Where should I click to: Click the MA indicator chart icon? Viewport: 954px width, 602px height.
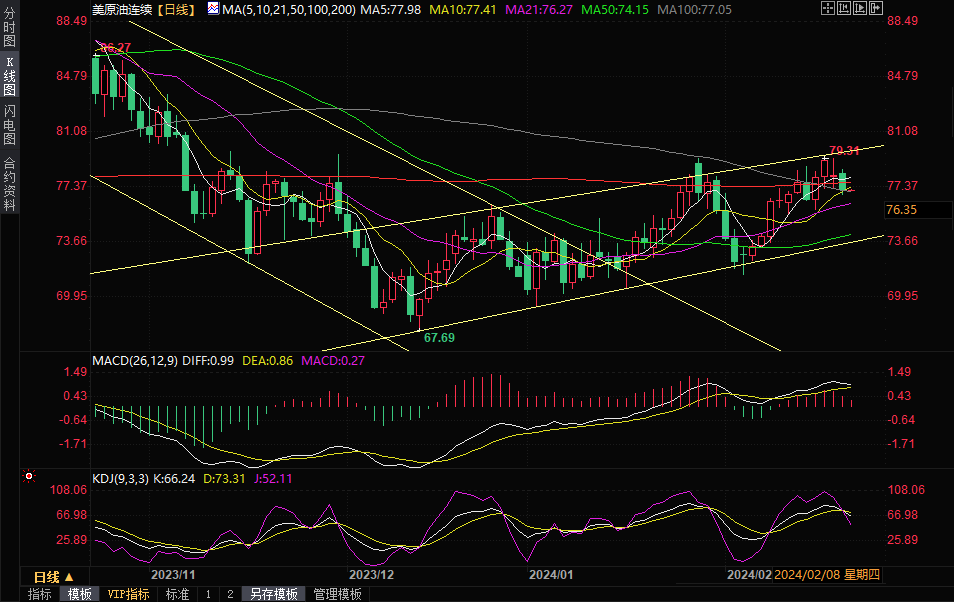pos(213,9)
